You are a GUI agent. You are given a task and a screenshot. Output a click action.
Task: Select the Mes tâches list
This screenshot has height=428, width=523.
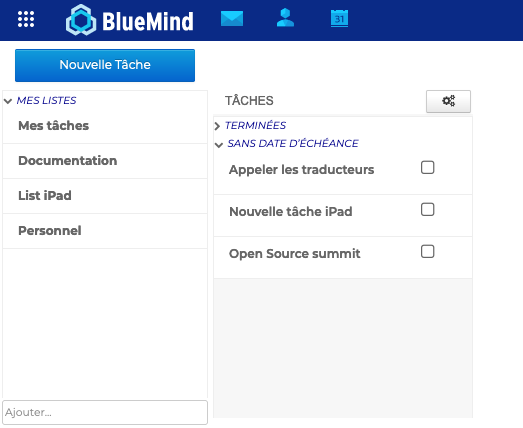tap(105, 126)
